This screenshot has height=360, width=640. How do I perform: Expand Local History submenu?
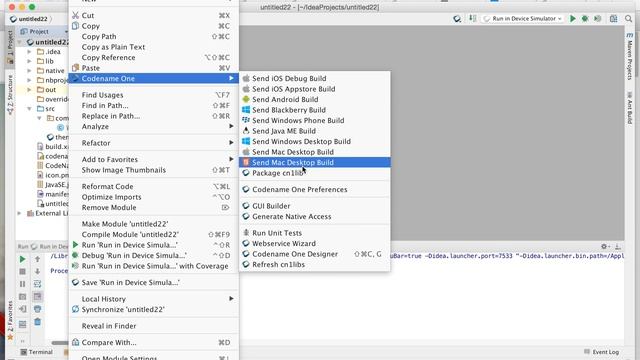[153, 299]
